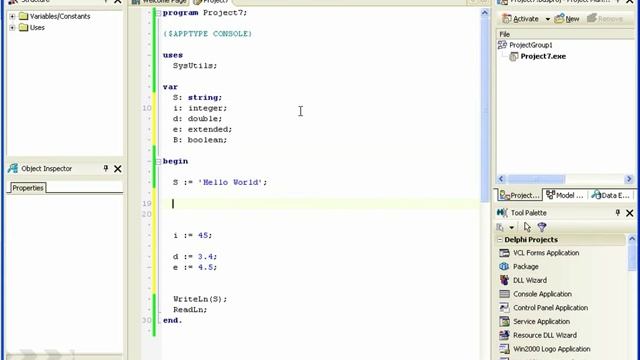Screen dimensions: 640x360
Task: Click the VCL Forms Application icon
Action: [x=504, y=253]
